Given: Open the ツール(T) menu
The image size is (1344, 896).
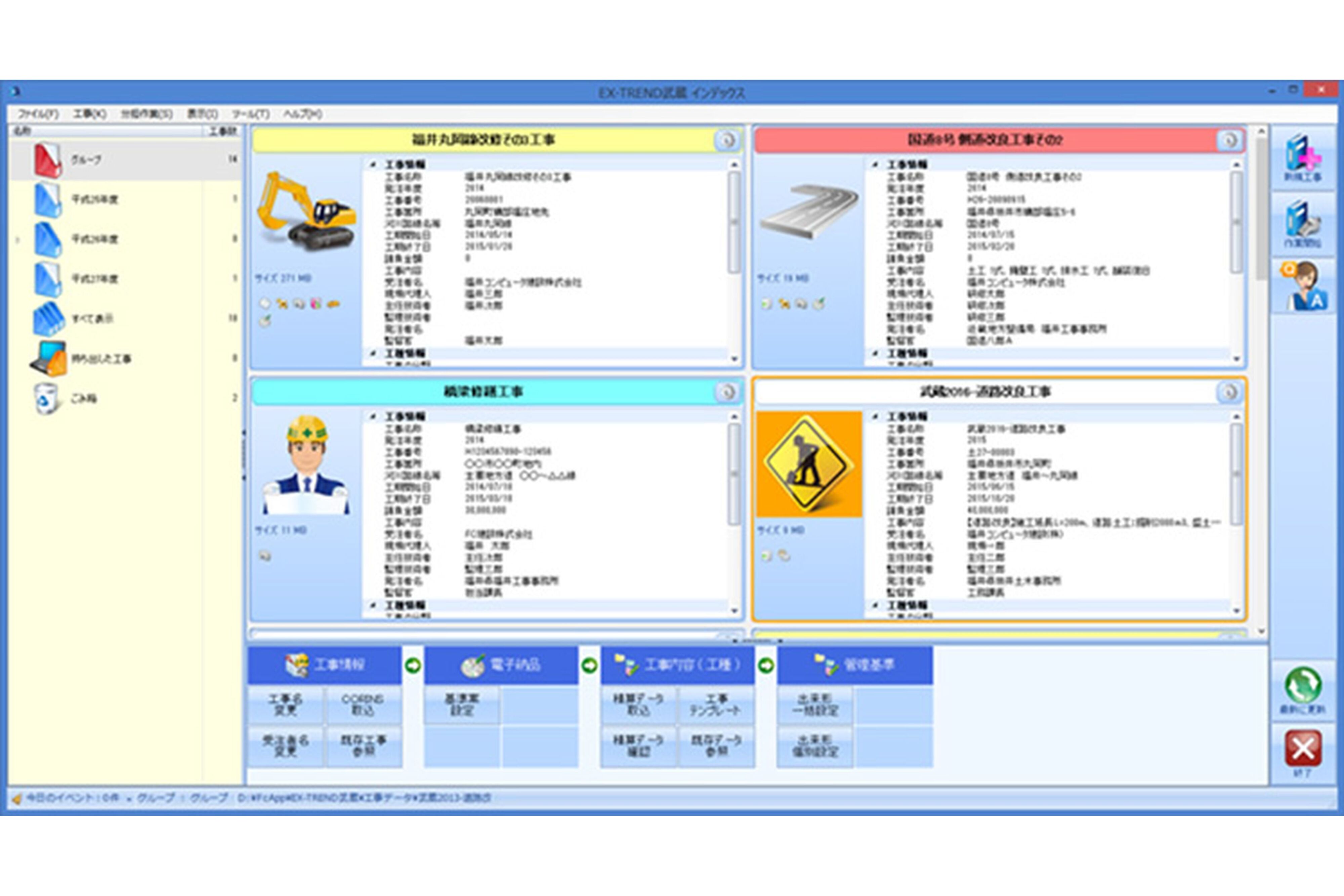Looking at the screenshot, I should (x=250, y=114).
